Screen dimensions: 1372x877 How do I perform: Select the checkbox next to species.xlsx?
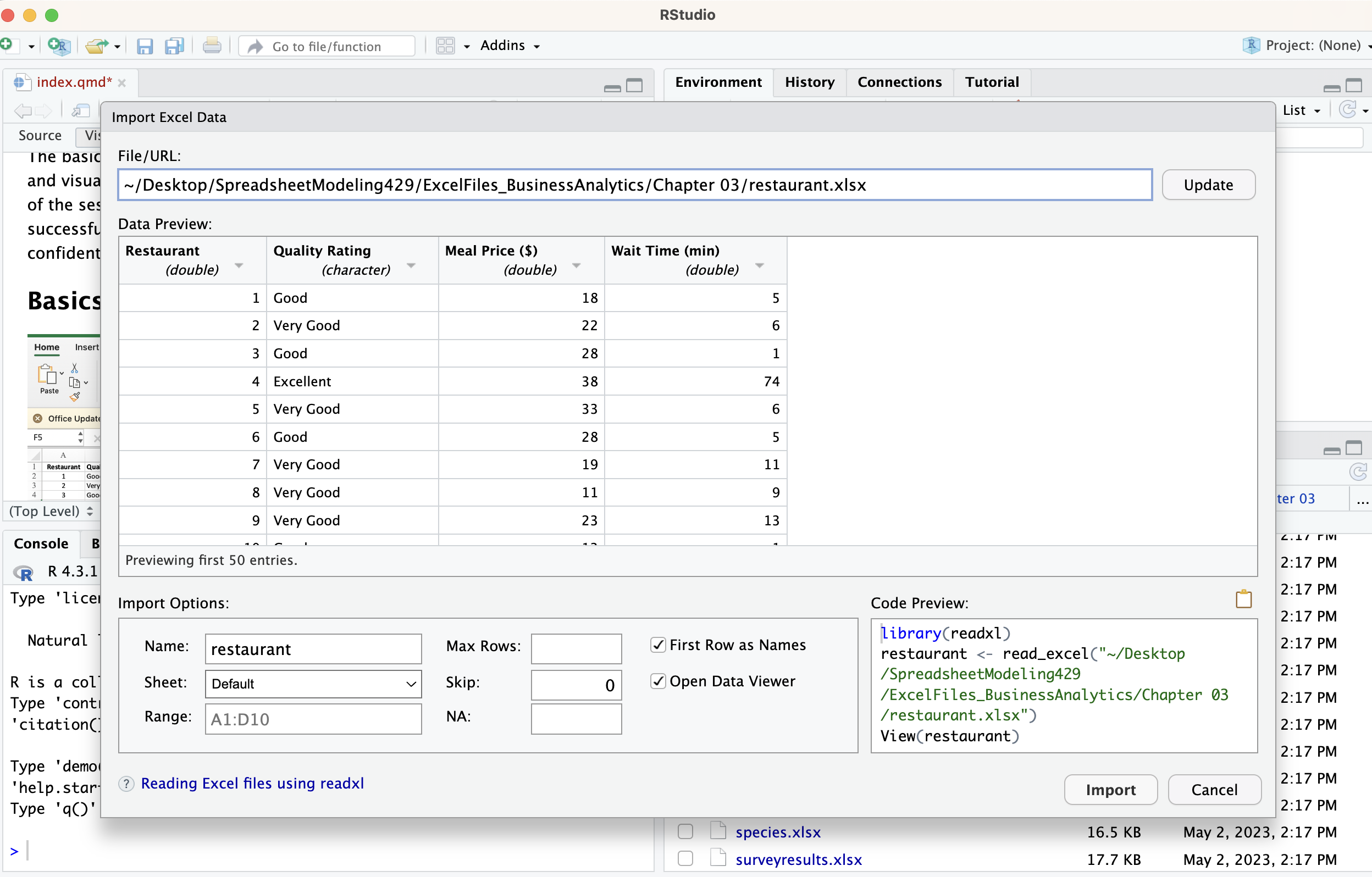click(x=685, y=831)
